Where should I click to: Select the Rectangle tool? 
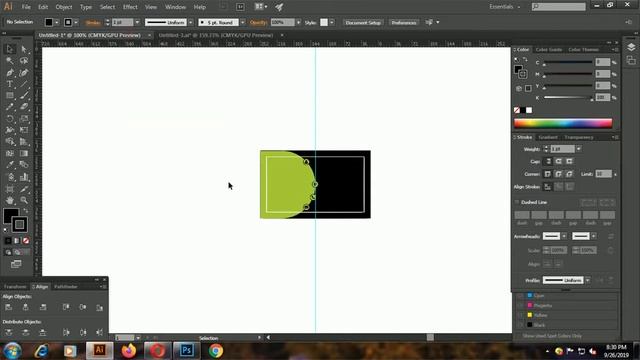(10, 96)
